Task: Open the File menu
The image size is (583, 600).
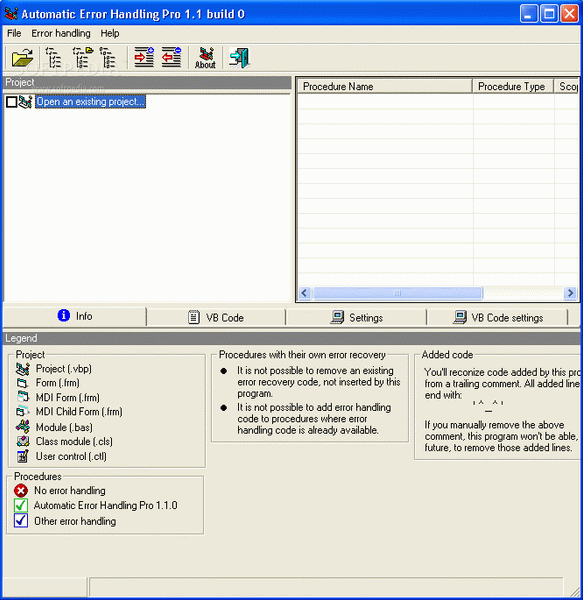Action: tap(14, 34)
